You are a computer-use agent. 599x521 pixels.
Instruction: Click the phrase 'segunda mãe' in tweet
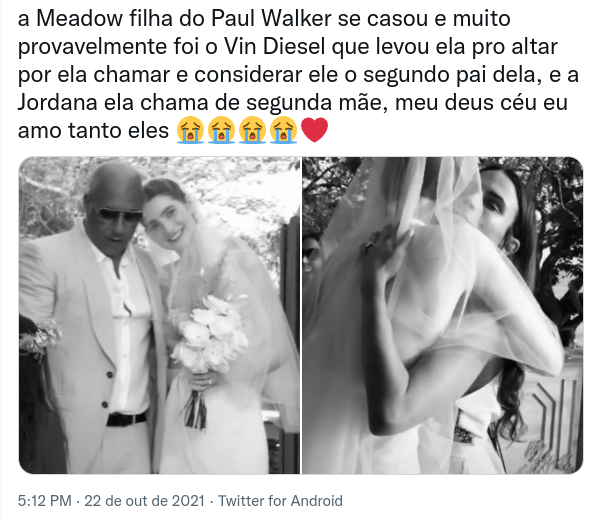314,102
